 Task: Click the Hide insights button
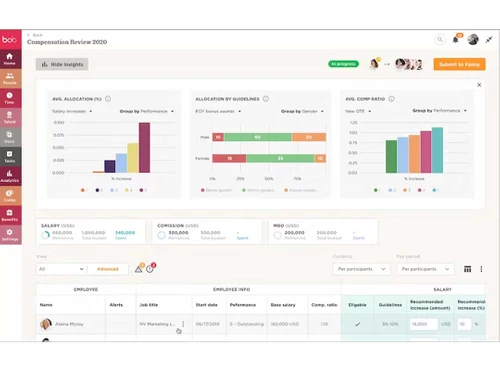62,64
